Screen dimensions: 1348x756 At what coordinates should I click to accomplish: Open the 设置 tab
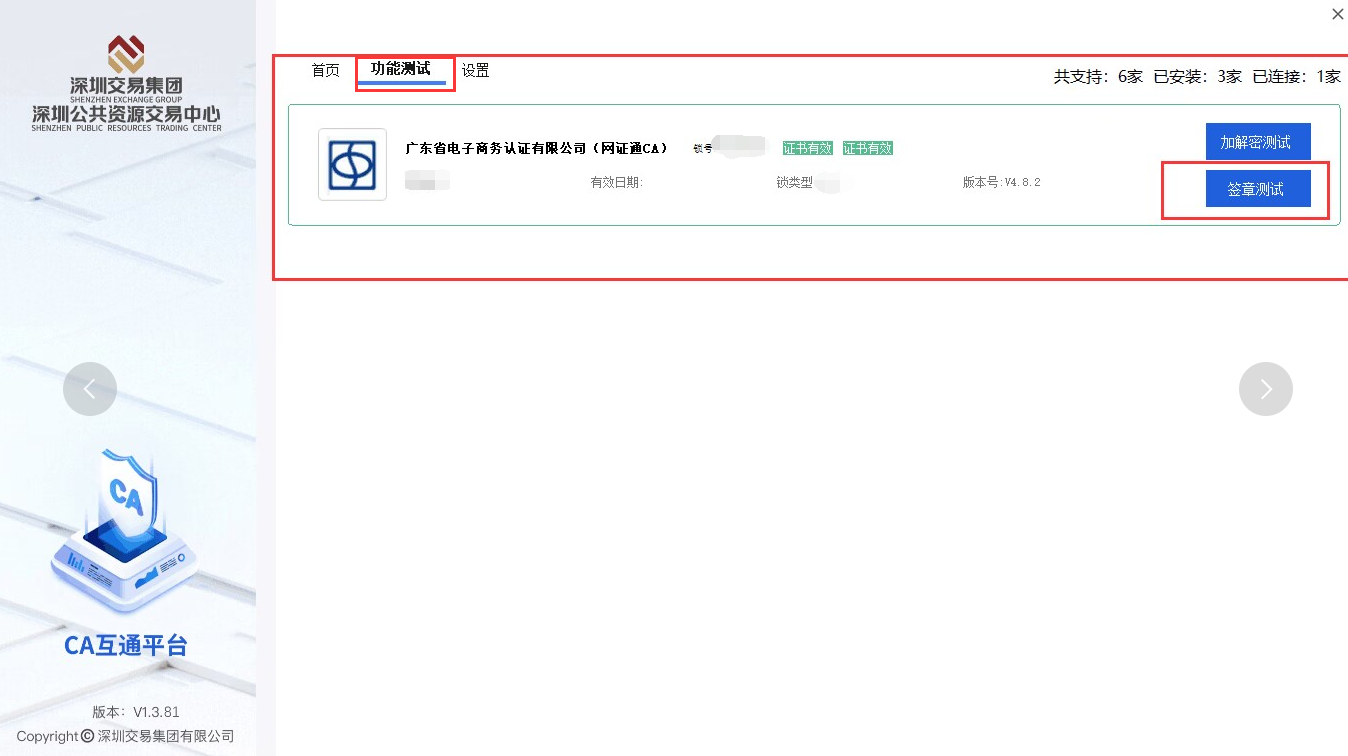point(475,71)
